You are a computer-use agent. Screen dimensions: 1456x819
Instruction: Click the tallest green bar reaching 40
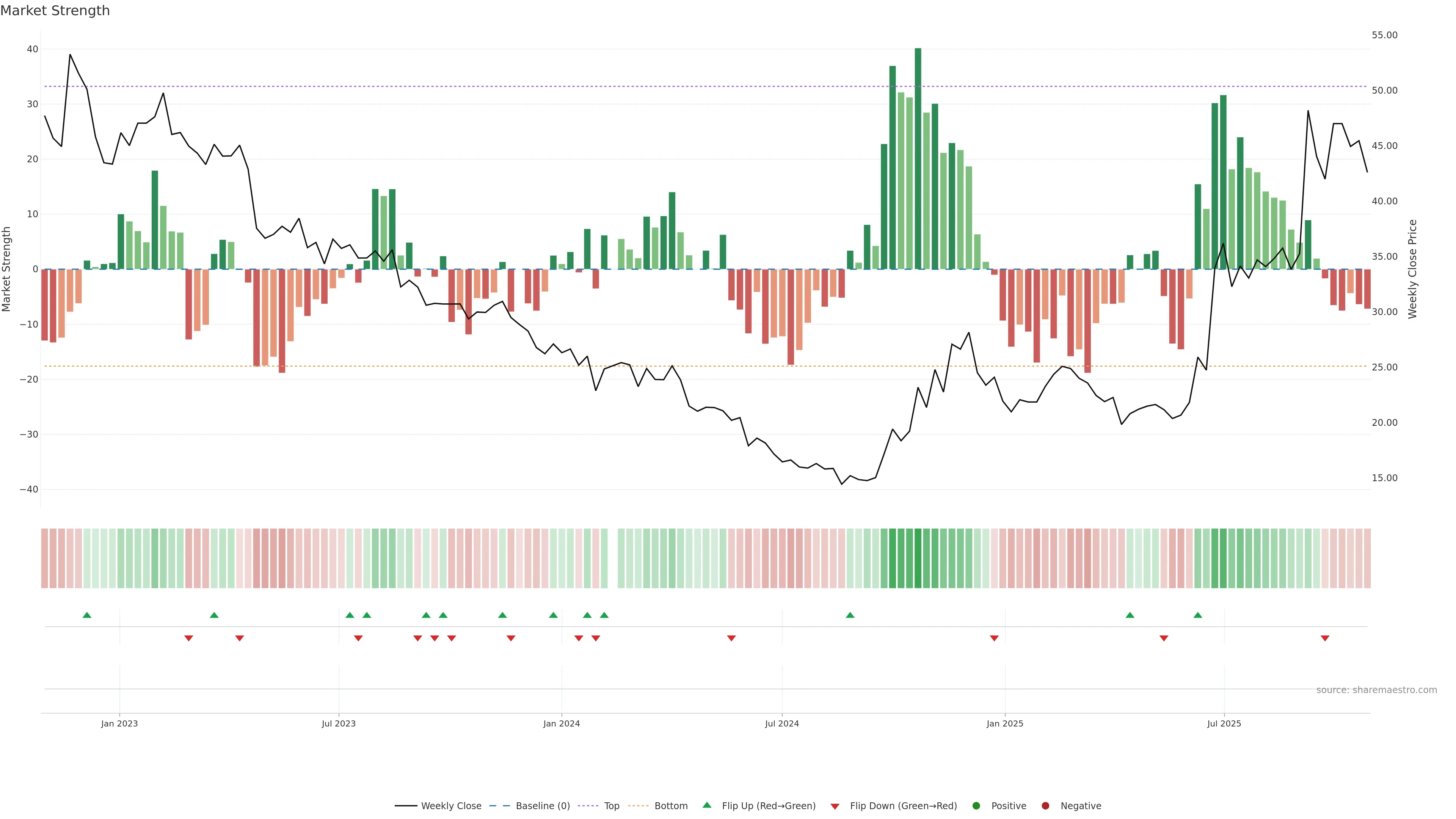[918, 158]
